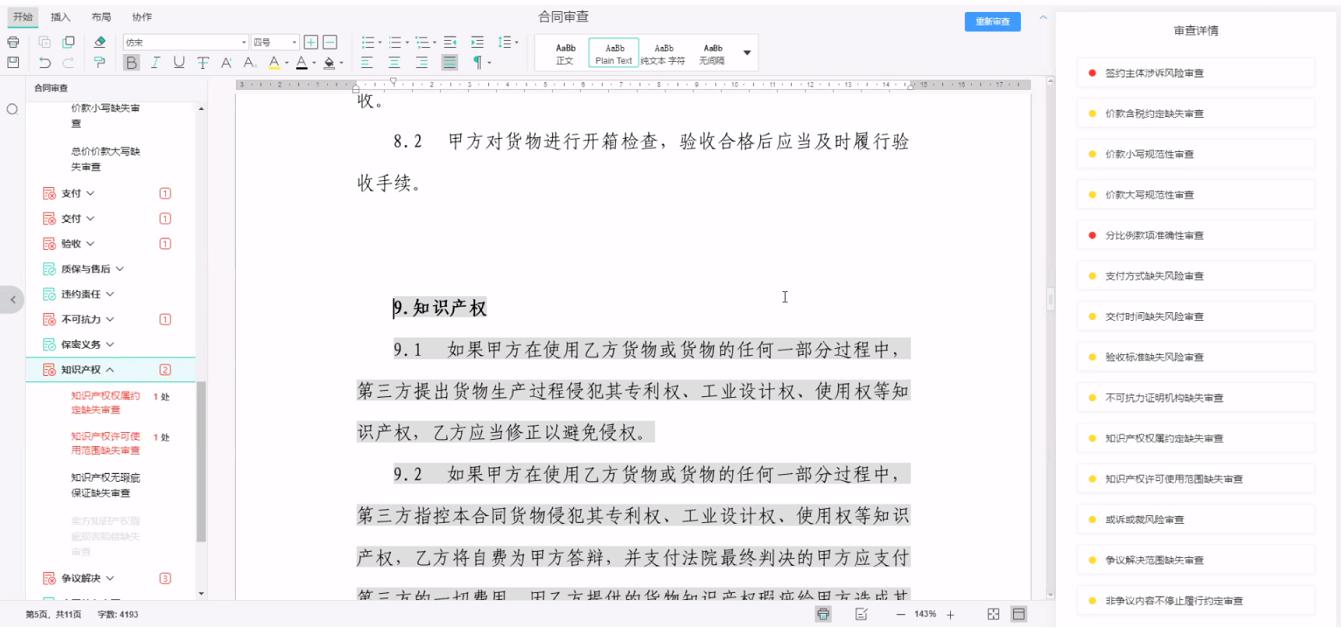Select the 正文 style
Screen dimensions: 1341x628
click(565, 54)
